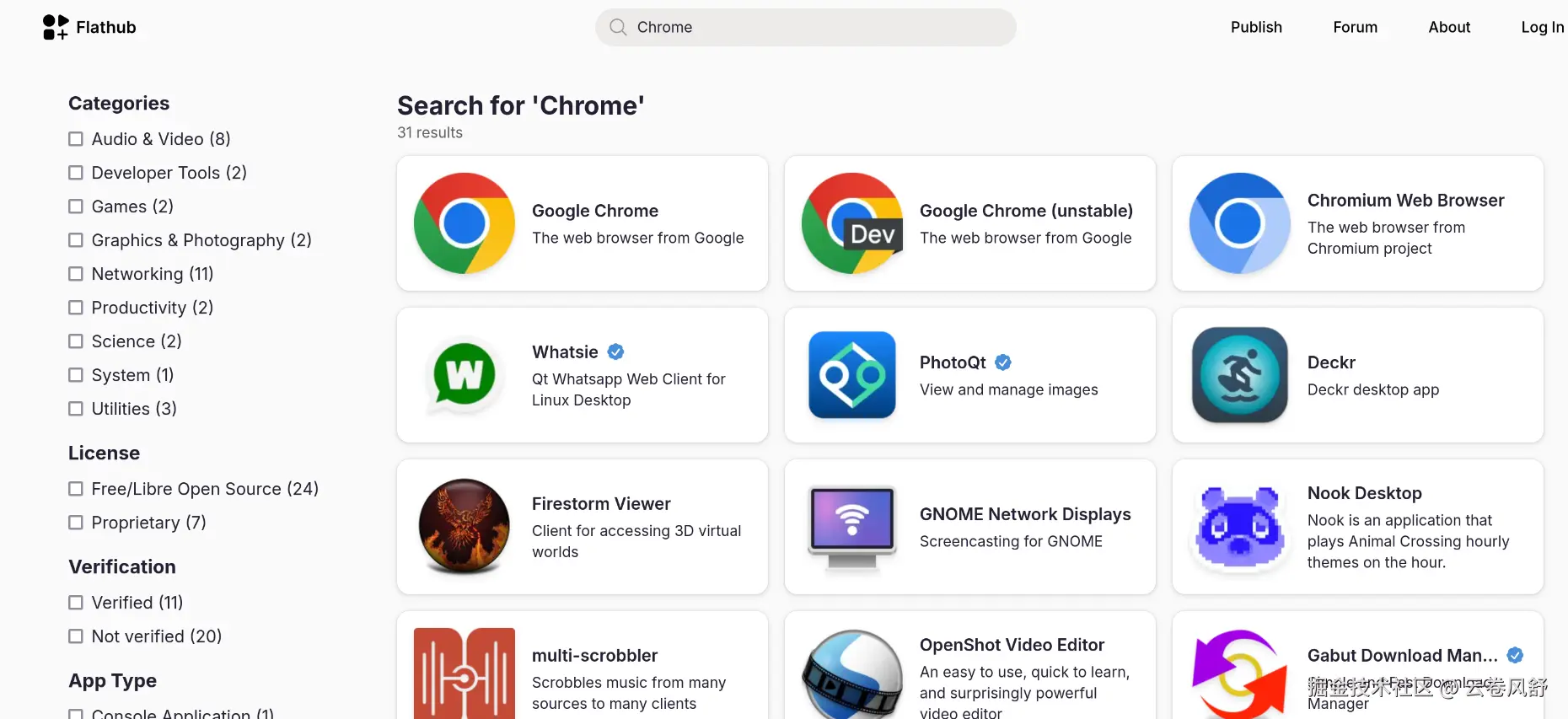Screen dimensions: 1568x719
Task: Open the Google Chrome Dev icon
Action: [x=852, y=223]
